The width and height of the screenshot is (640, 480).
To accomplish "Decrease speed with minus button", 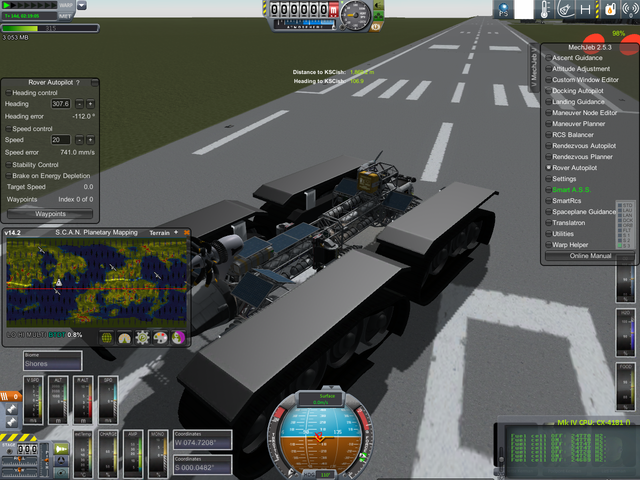I will 79,140.
